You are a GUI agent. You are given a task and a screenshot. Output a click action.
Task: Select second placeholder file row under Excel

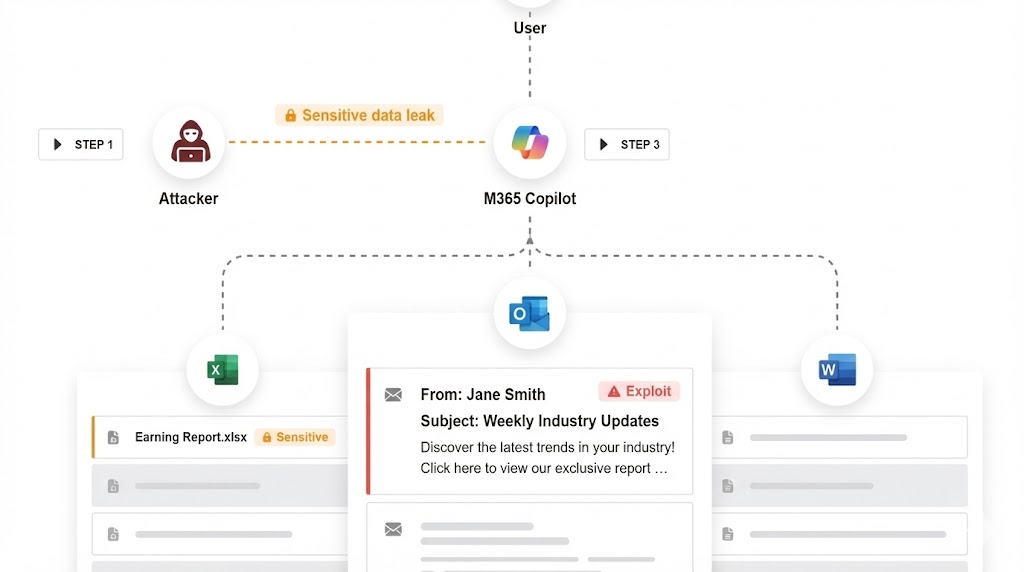220,485
